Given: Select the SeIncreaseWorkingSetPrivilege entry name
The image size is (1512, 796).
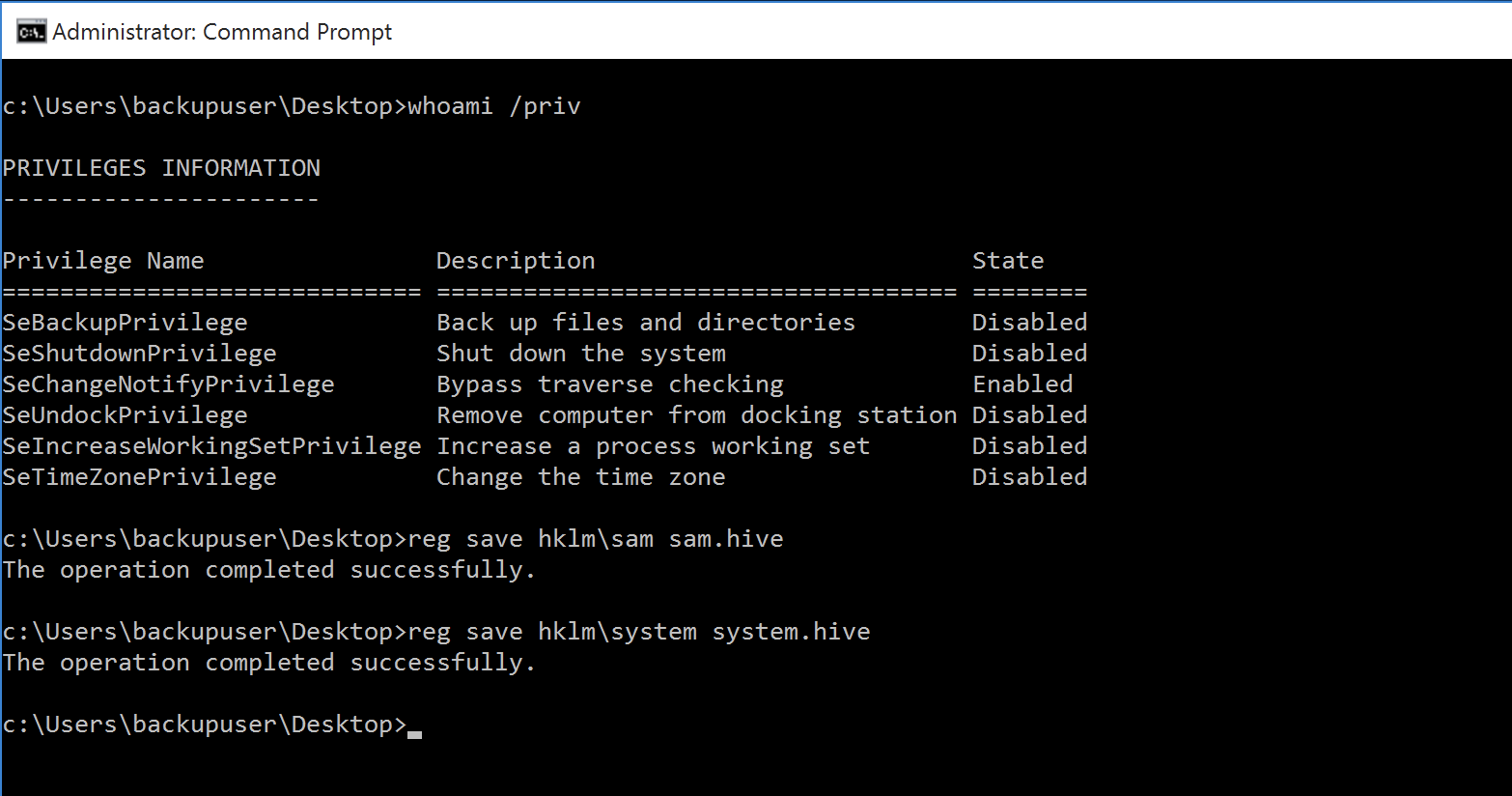Looking at the screenshot, I should (212, 446).
